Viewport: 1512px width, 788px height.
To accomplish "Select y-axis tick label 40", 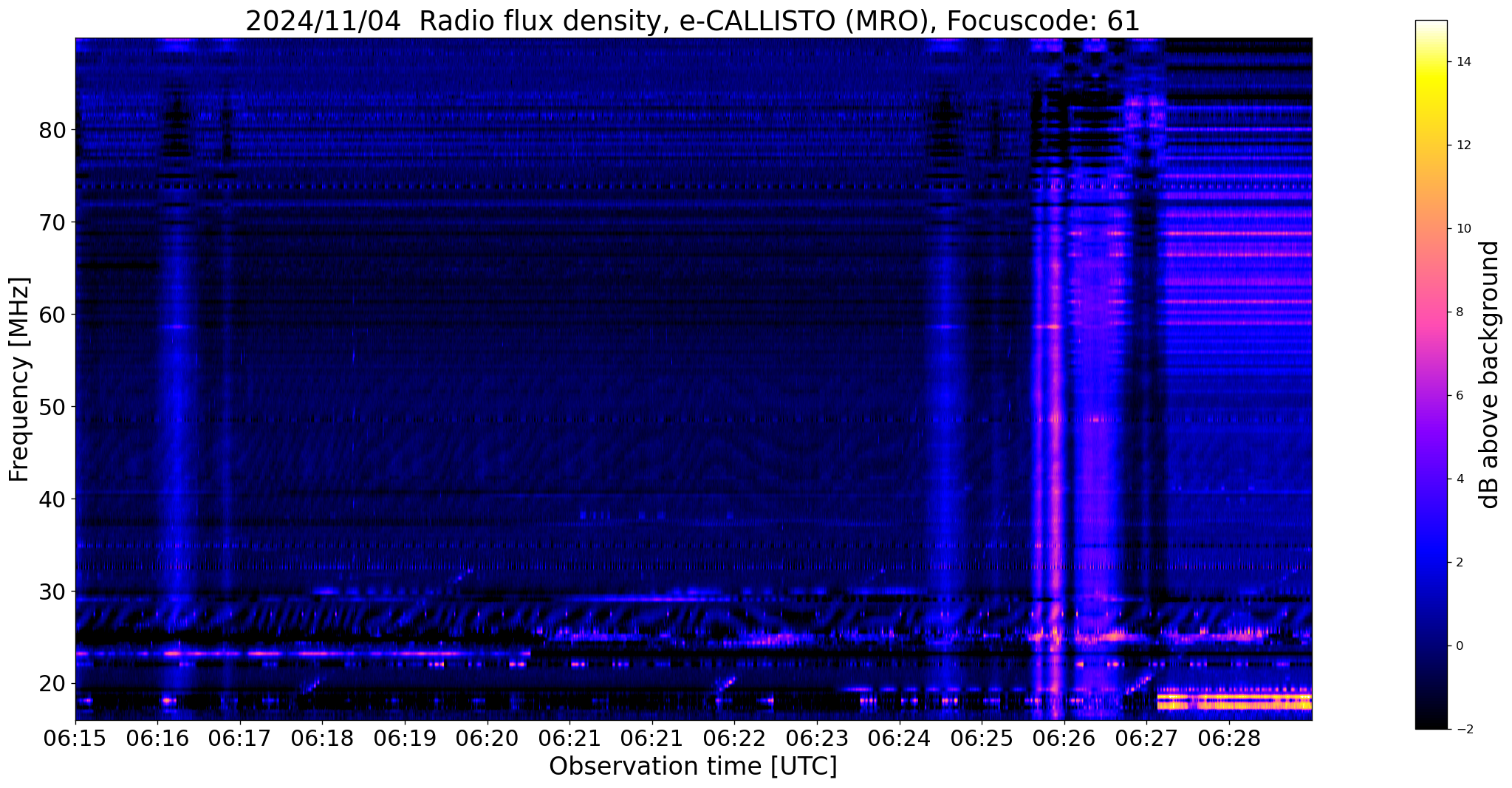I will click(52, 499).
